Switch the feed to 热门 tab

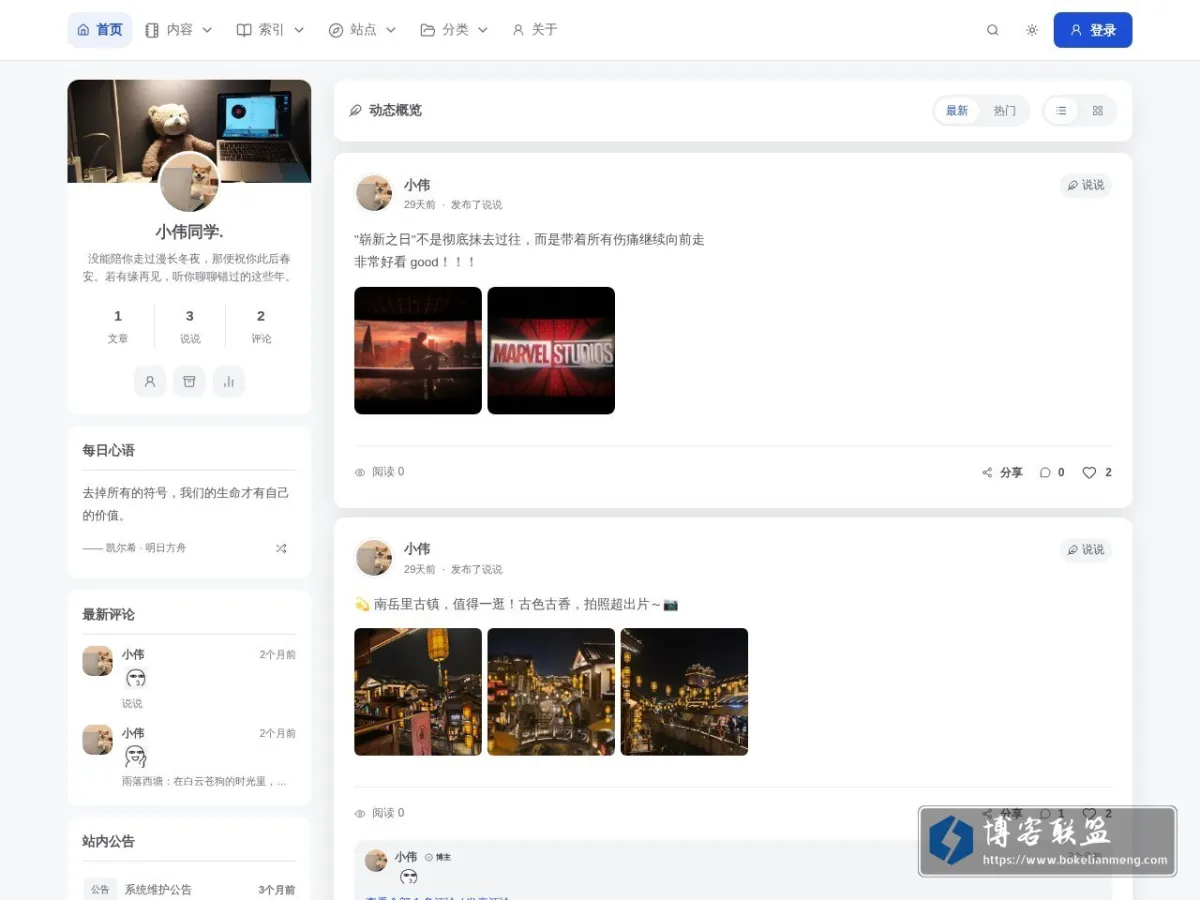[x=1004, y=111]
